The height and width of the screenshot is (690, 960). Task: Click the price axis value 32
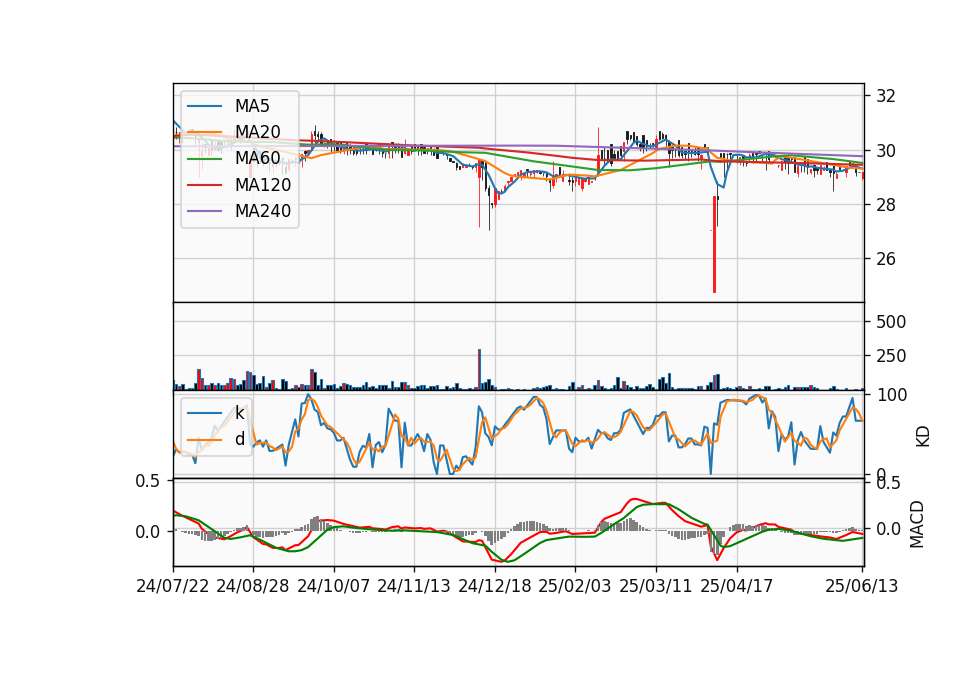tap(886, 96)
